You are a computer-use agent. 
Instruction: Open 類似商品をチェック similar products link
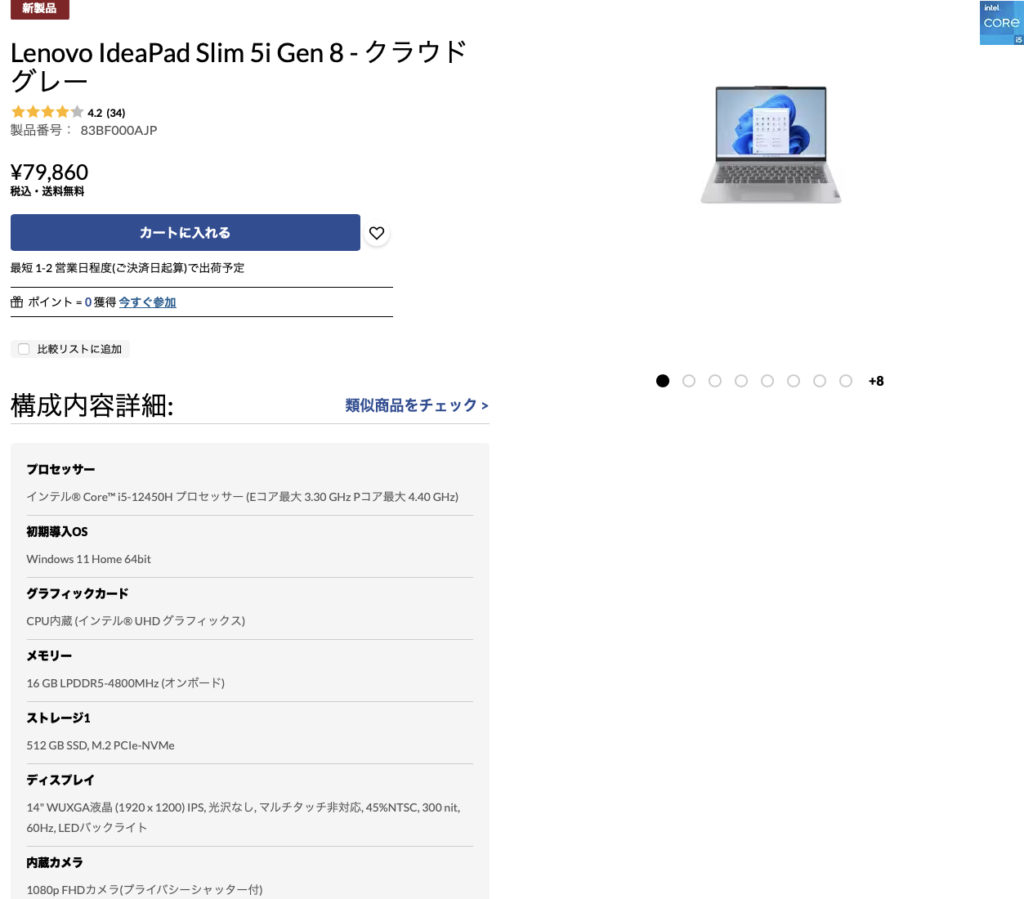coord(417,405)
